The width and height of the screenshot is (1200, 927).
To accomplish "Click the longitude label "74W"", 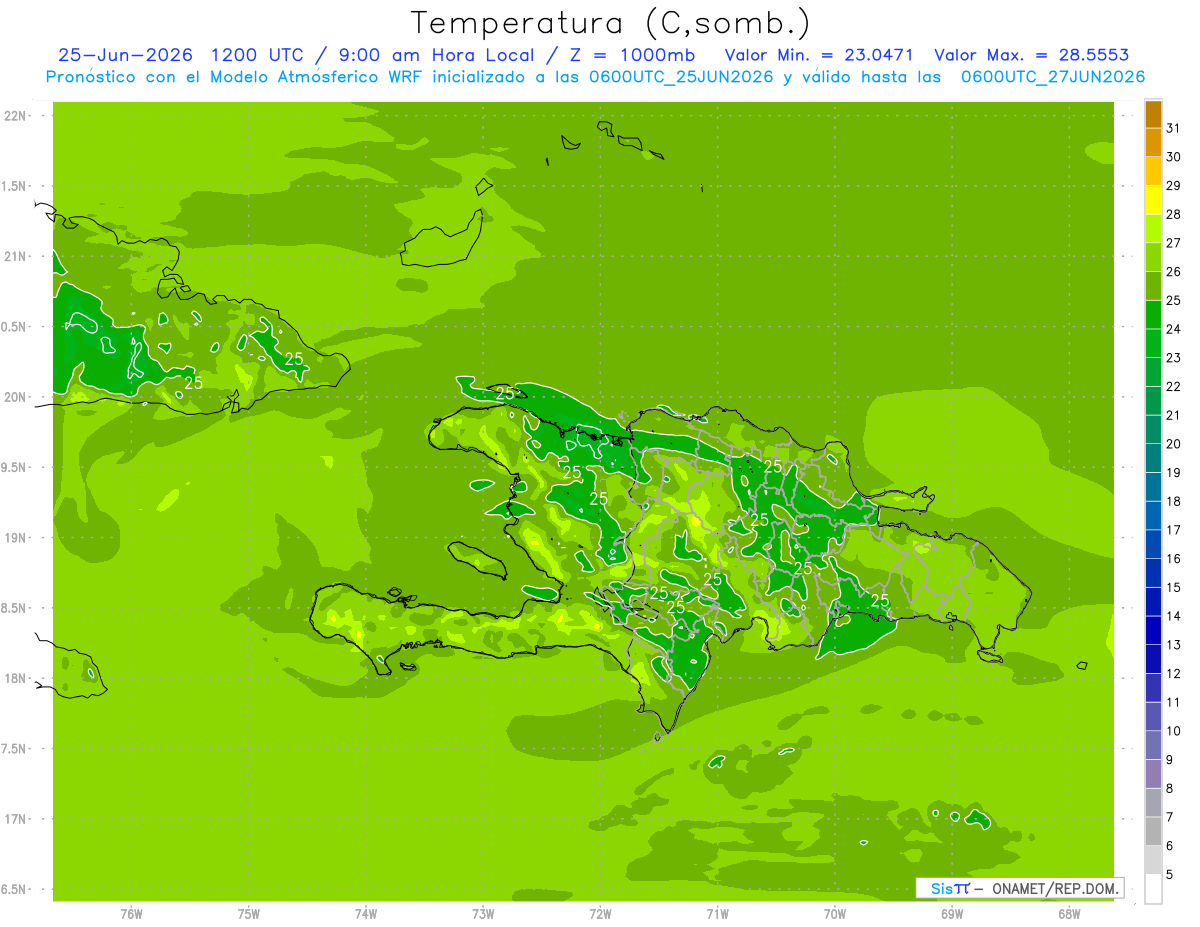I will click(x=365, y=914).
